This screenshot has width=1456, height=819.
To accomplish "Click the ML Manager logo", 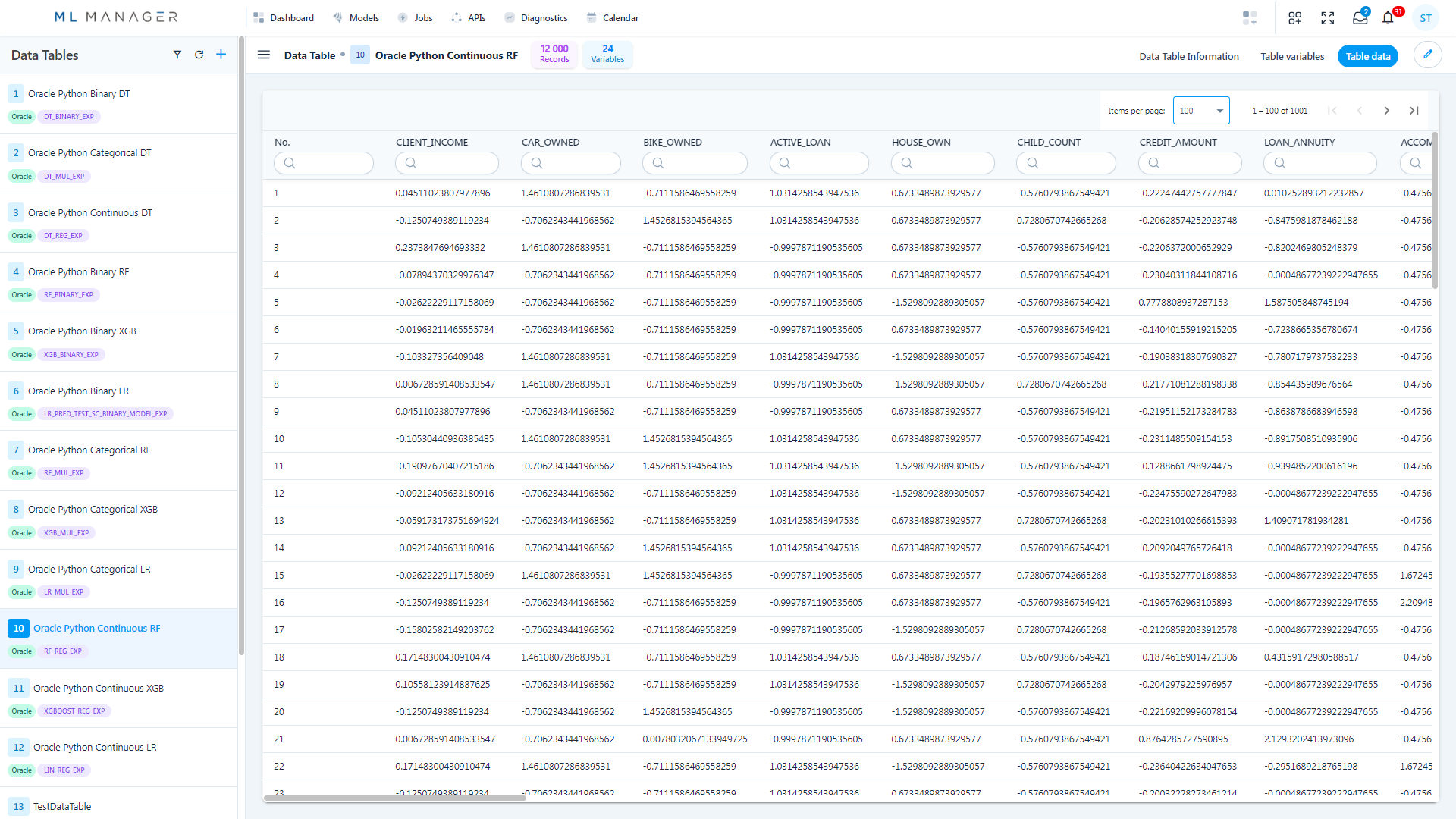I will pos(116,17).
